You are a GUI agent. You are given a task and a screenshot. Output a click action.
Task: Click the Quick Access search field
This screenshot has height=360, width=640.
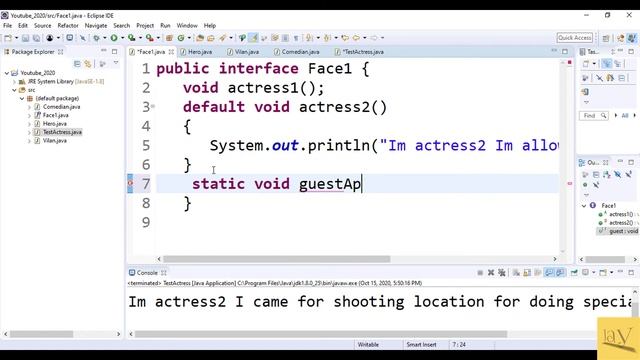pyautogui.click(x=575, y=38)
